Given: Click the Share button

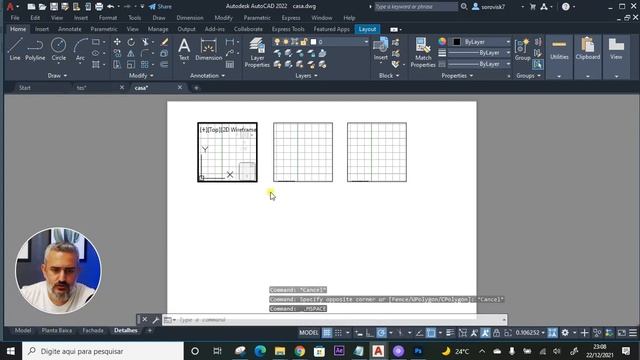Looking at the screenshot, I should (x=160, y=7).
